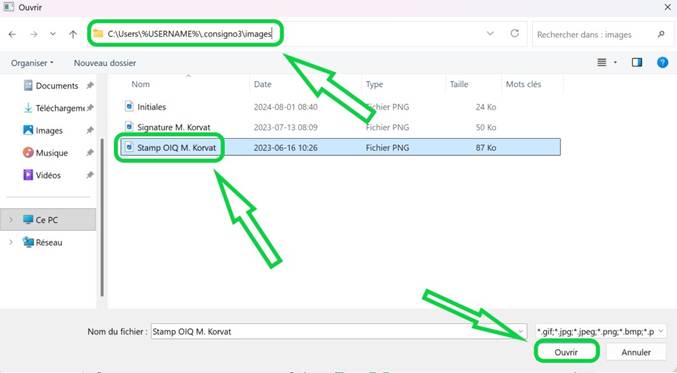The height and width of the screenshot is (373, 677).
Task: Open view options dropdown arrow
Action: (x=615, y=63)
